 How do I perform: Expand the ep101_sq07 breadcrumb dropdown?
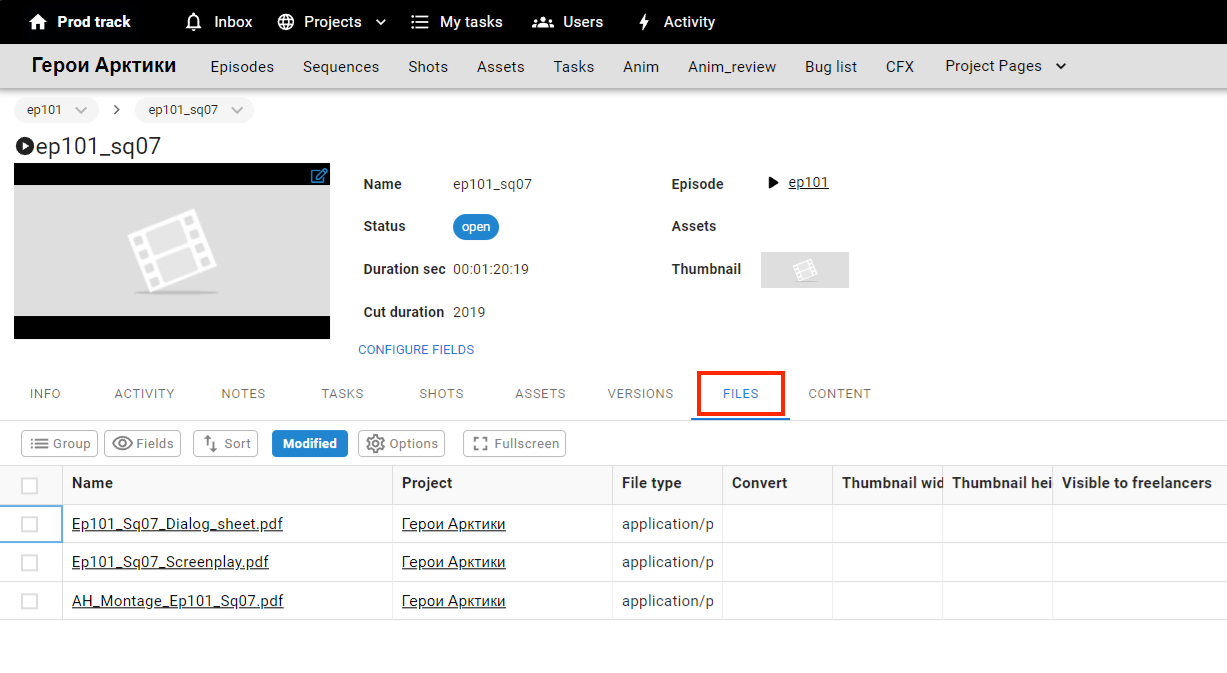(237, 110)
